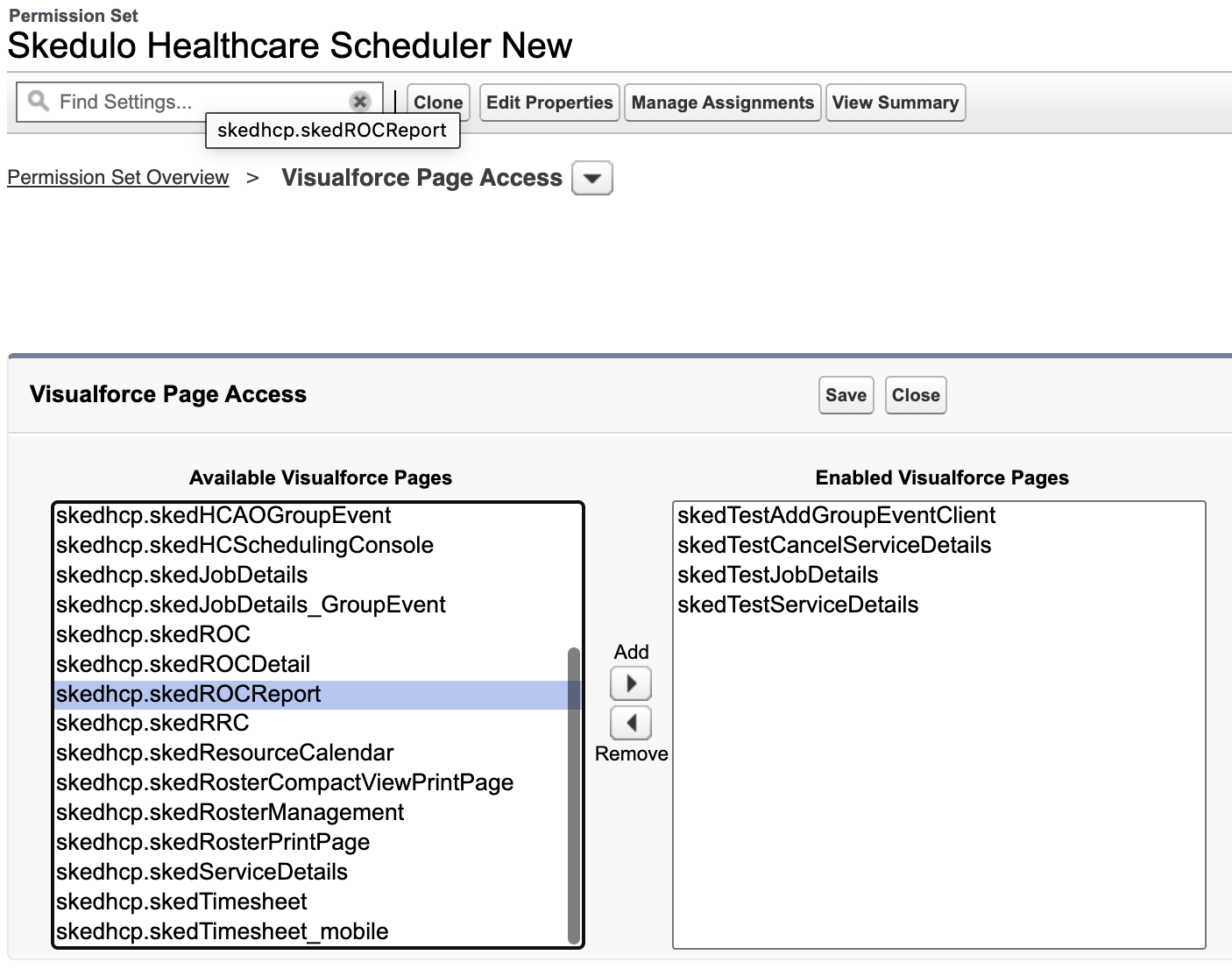
Task: Select skedTestCancelServiceDetails in enabled pages
Action: 938,545
